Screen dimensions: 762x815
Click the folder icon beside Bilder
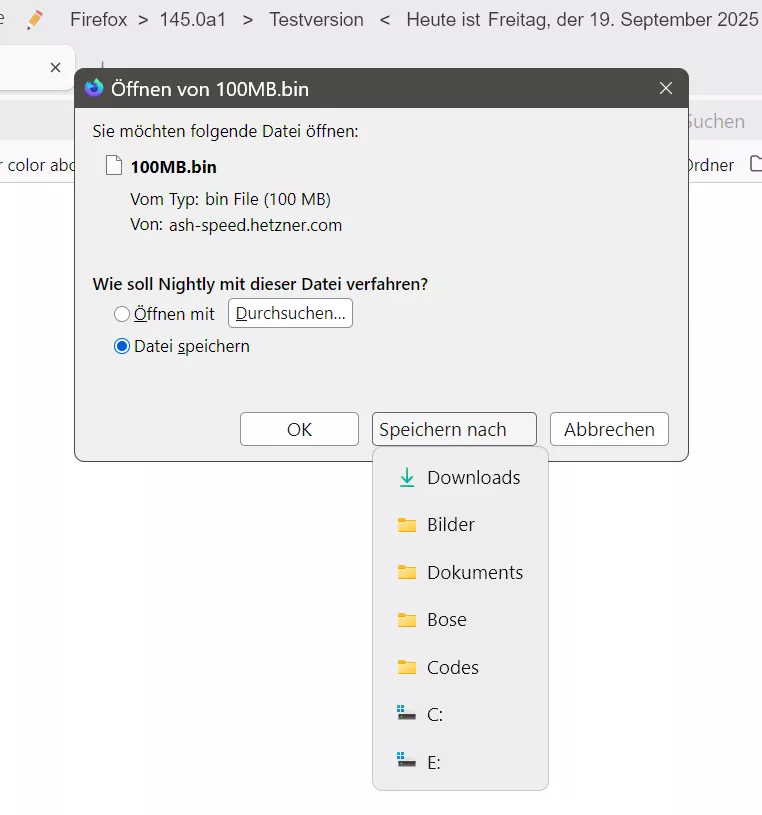[x=407, y=525]
